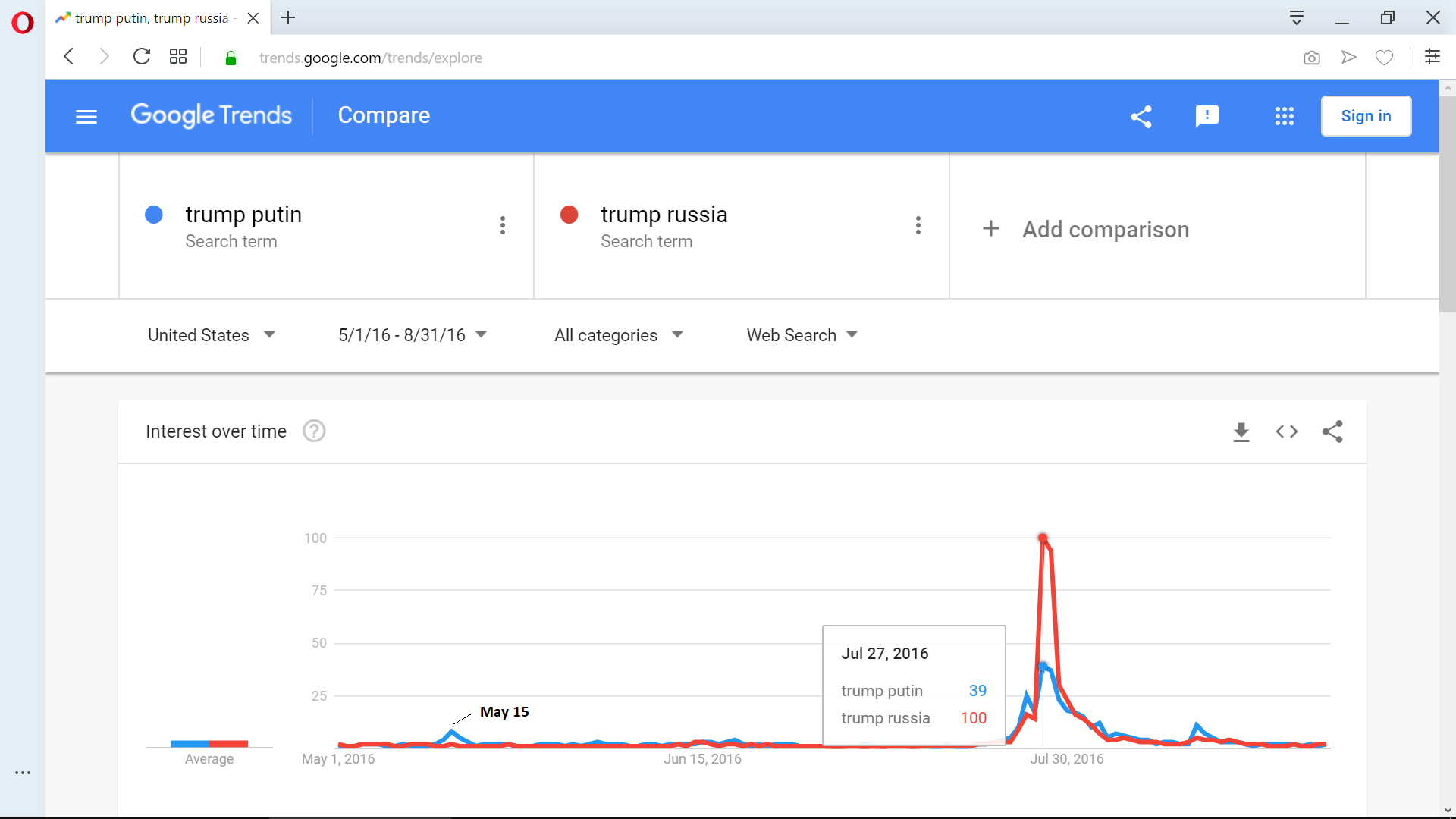1456x819 pixels.
Task: Go back to previous page
Action: [x=69, y=57]
